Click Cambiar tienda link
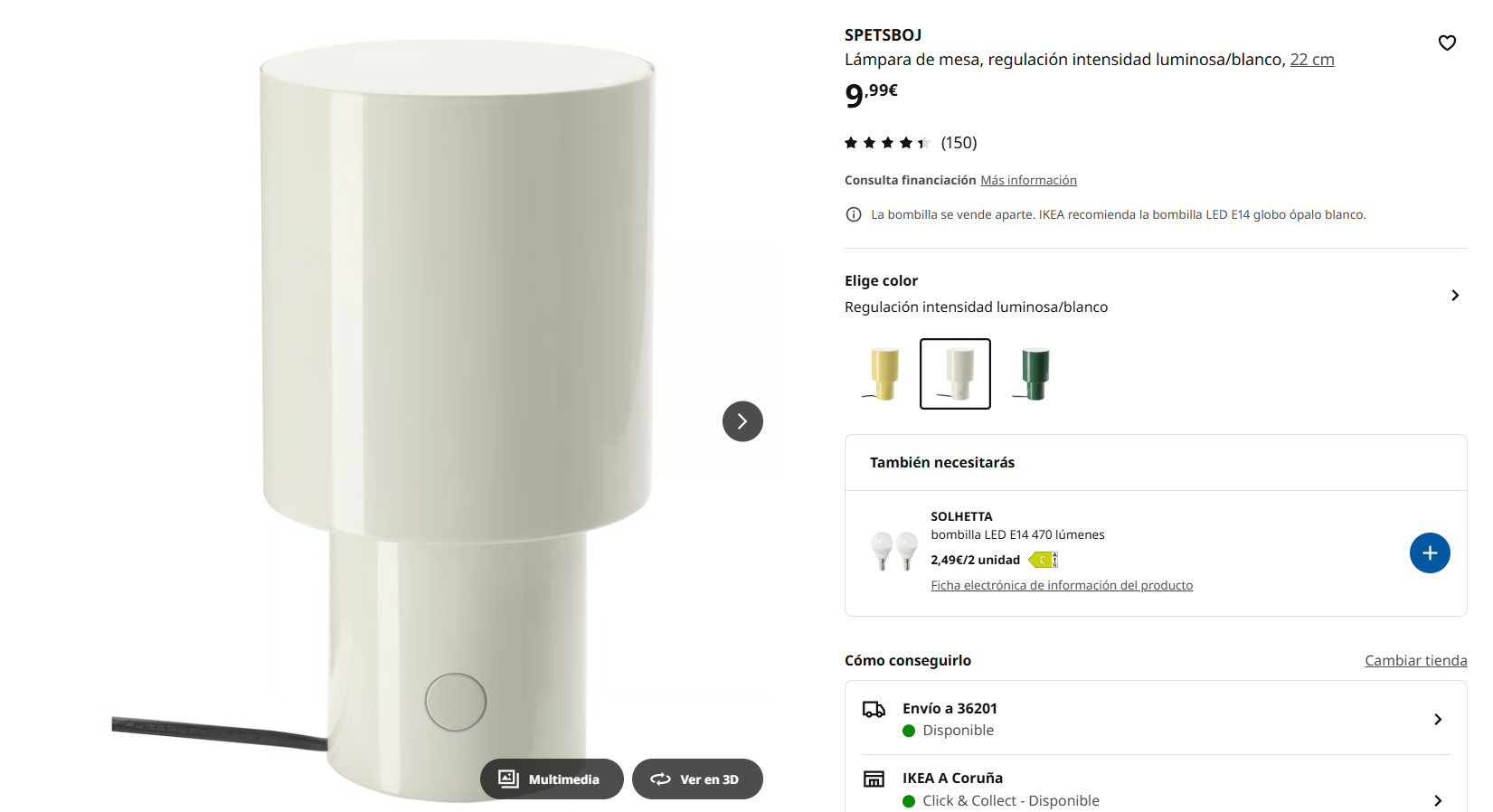This screenshot has width=1493, height=812. [x=1415, y=660]
